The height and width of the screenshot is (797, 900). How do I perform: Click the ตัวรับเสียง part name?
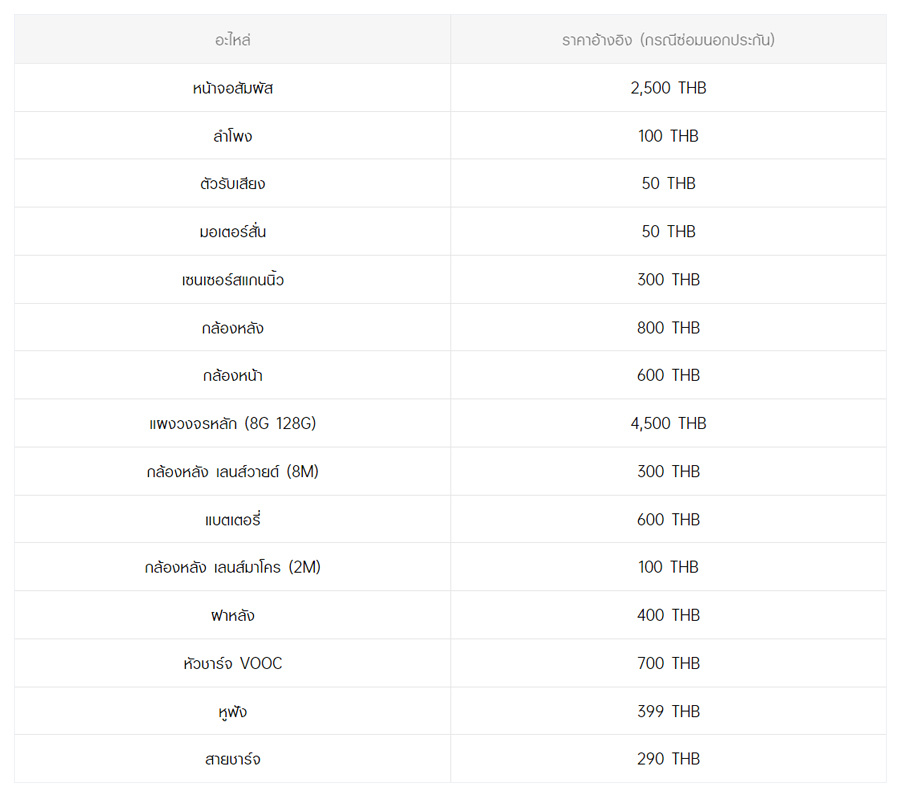point(232,184)
